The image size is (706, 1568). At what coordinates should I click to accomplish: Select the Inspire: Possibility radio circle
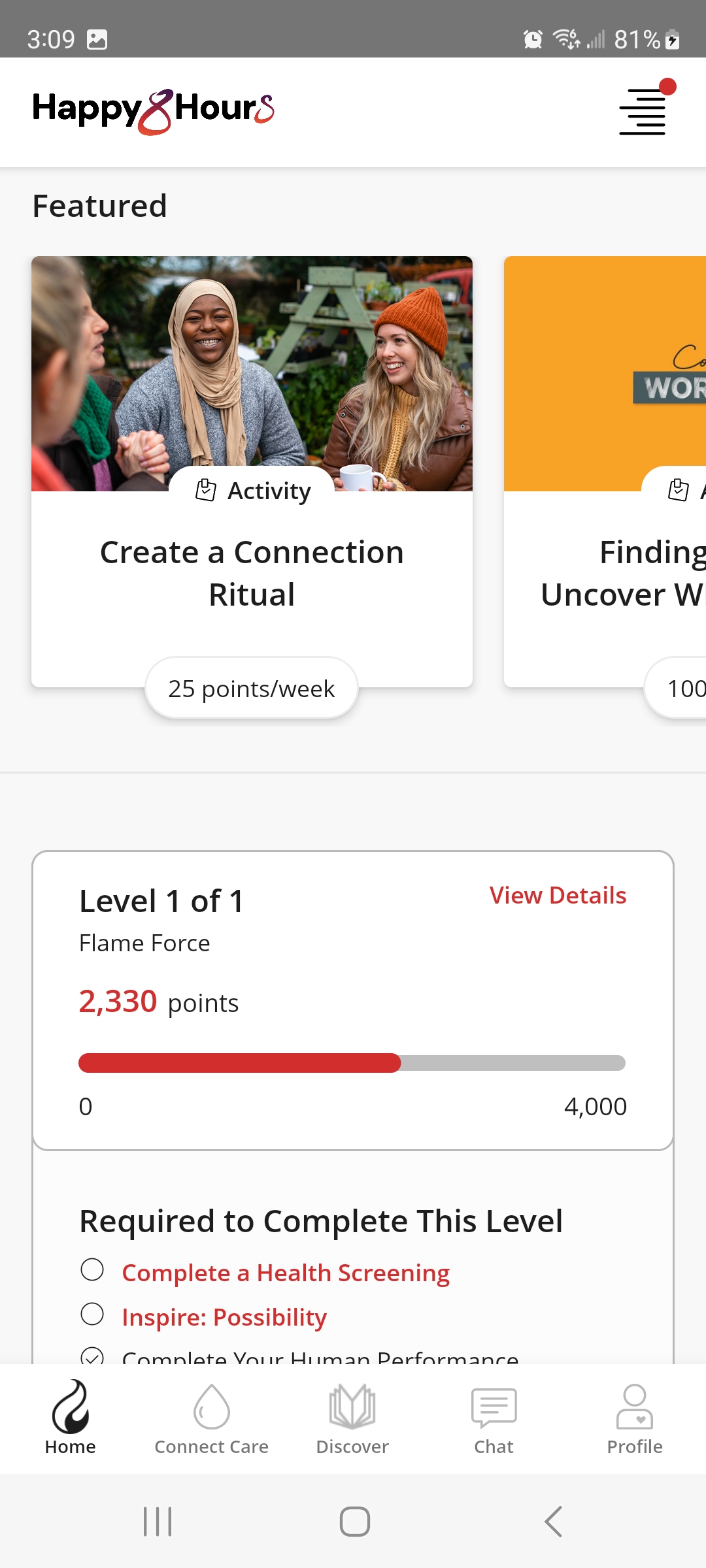coord(92,1314)
